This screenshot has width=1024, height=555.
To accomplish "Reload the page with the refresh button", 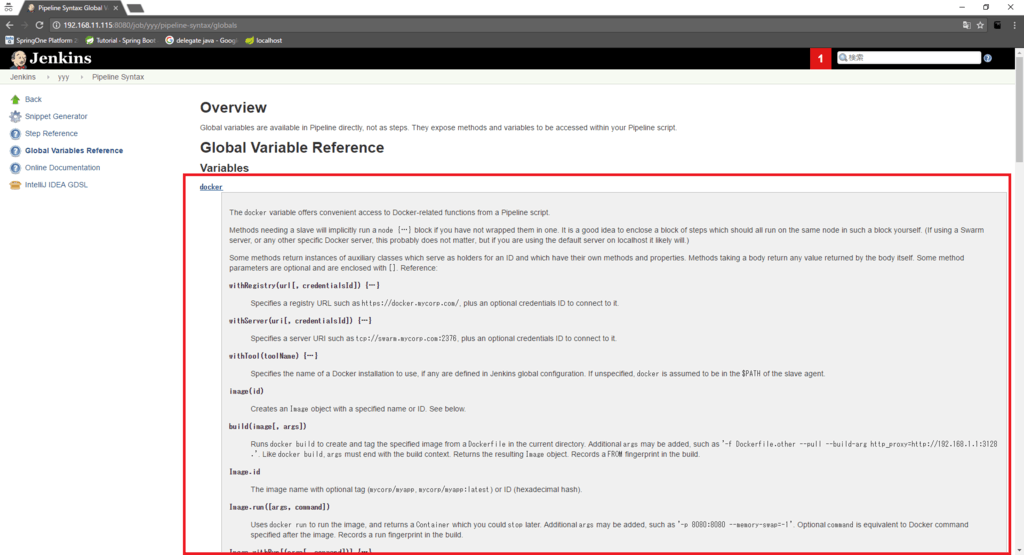I will (x=39, y=25).
